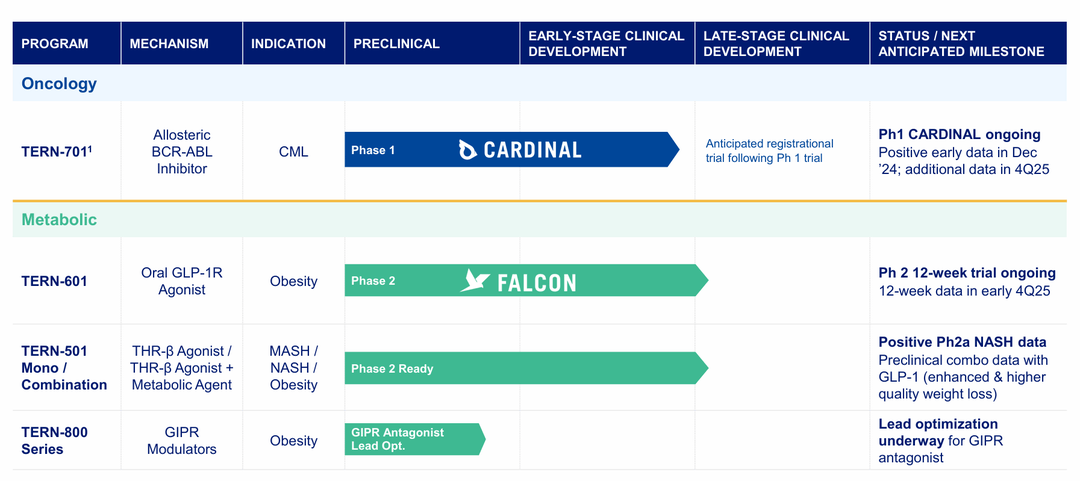Click the anticipated registrational trial note
The height and width of the screenshot is (481, 1080).
(769, 151)
